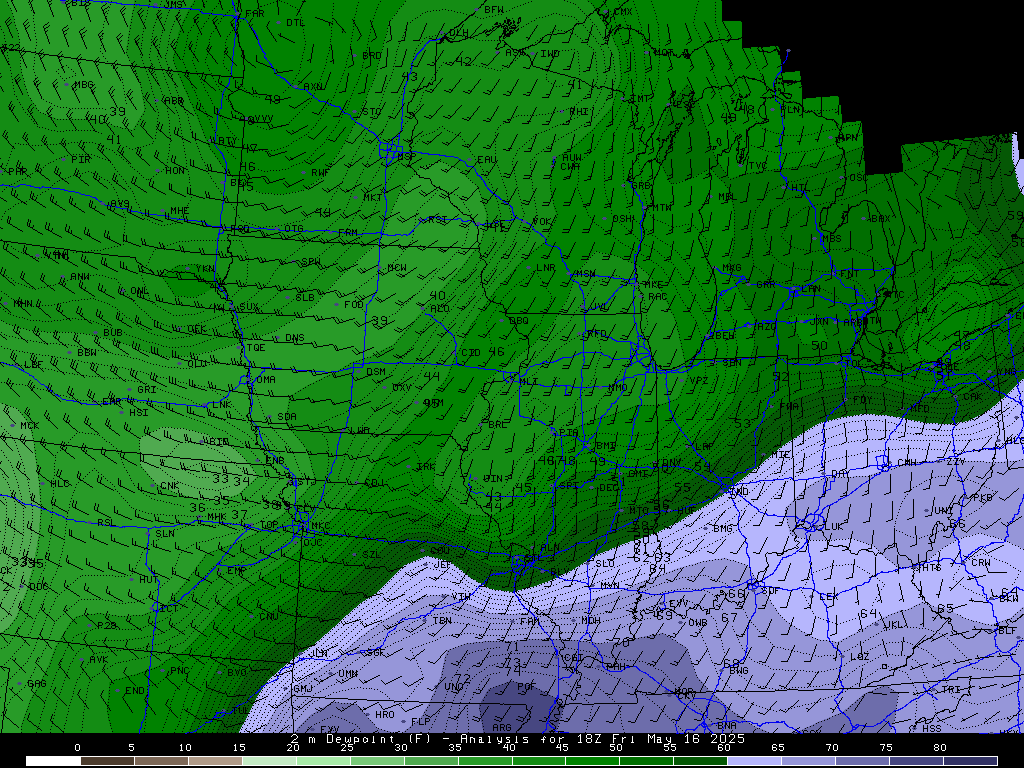Click the OMA station label
This screenshot has width=1024, height=768.
266,379
